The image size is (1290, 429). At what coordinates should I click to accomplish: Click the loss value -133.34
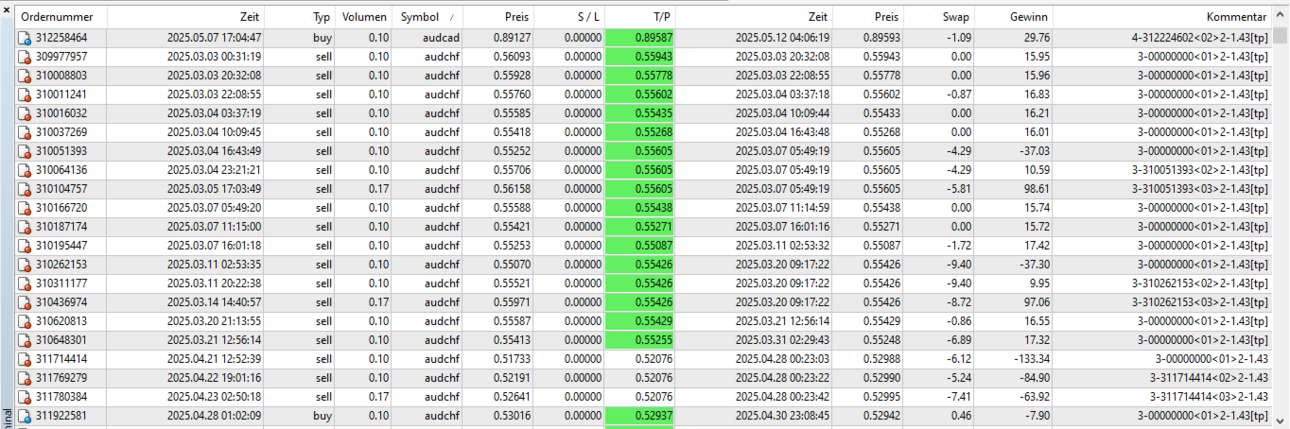coord(1032,359)
